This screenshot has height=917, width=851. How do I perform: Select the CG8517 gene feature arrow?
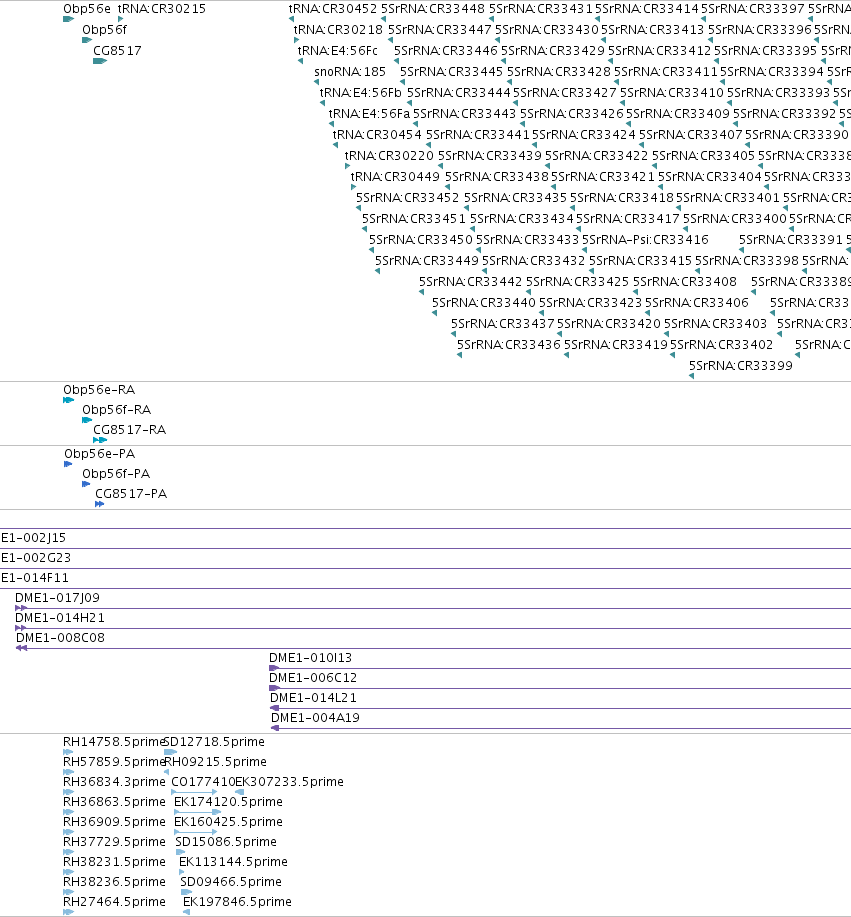pos(100,61)
